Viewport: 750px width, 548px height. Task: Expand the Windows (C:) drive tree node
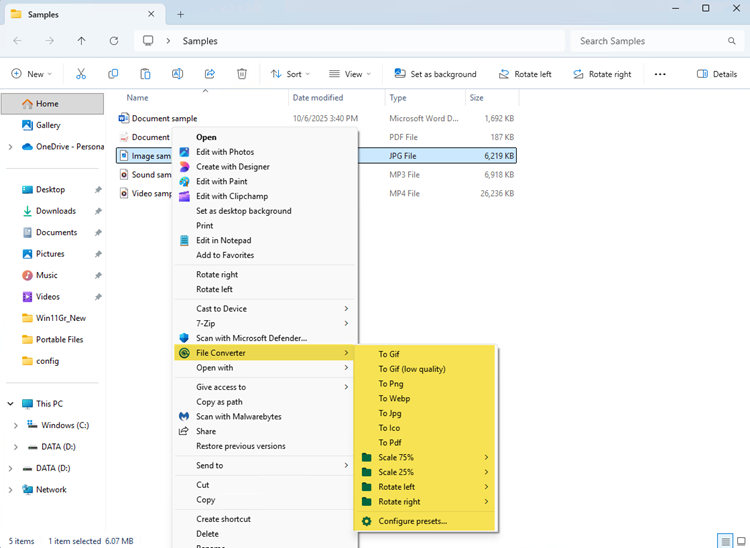15,425
